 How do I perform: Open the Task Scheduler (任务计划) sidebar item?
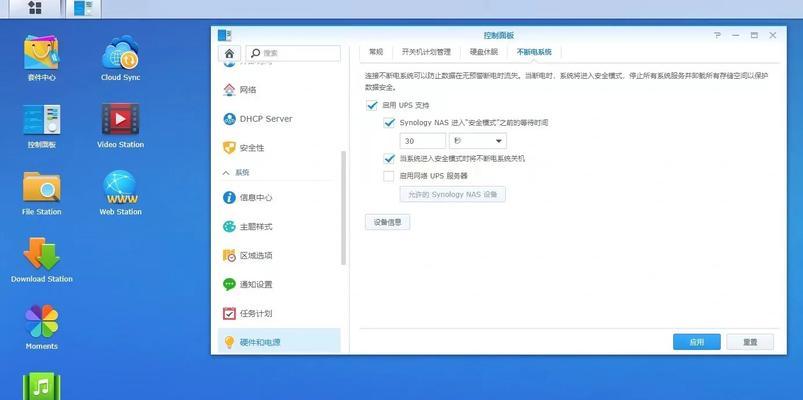tap(279, 313)
